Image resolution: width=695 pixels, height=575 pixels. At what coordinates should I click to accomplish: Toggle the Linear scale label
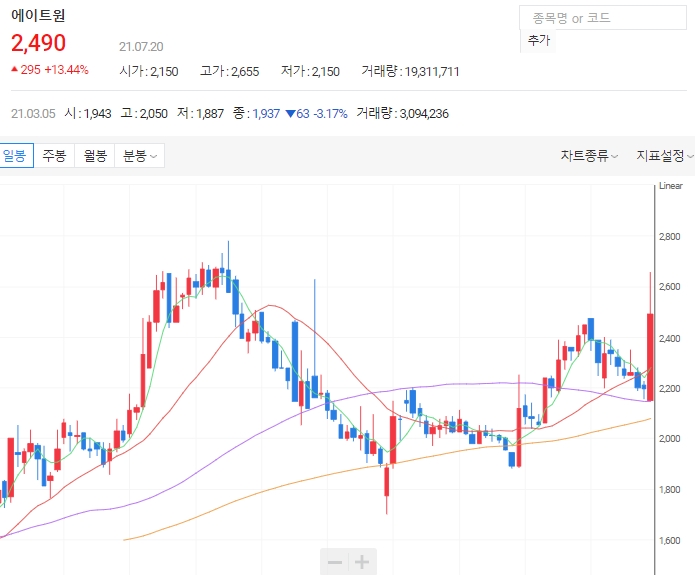671,186
